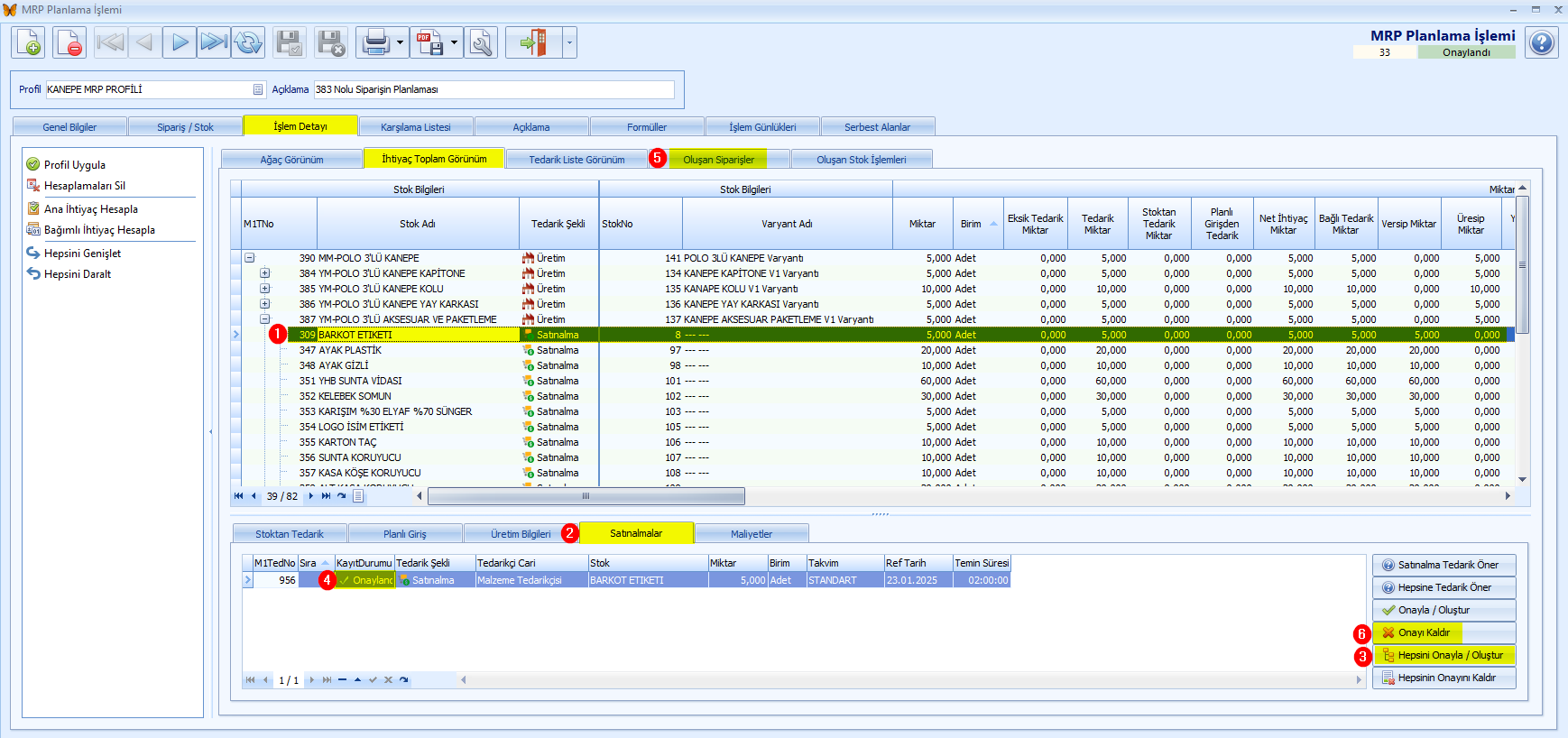
Task: Open the Serbest Alanlar tab
Action: click(x=877, y=127)
